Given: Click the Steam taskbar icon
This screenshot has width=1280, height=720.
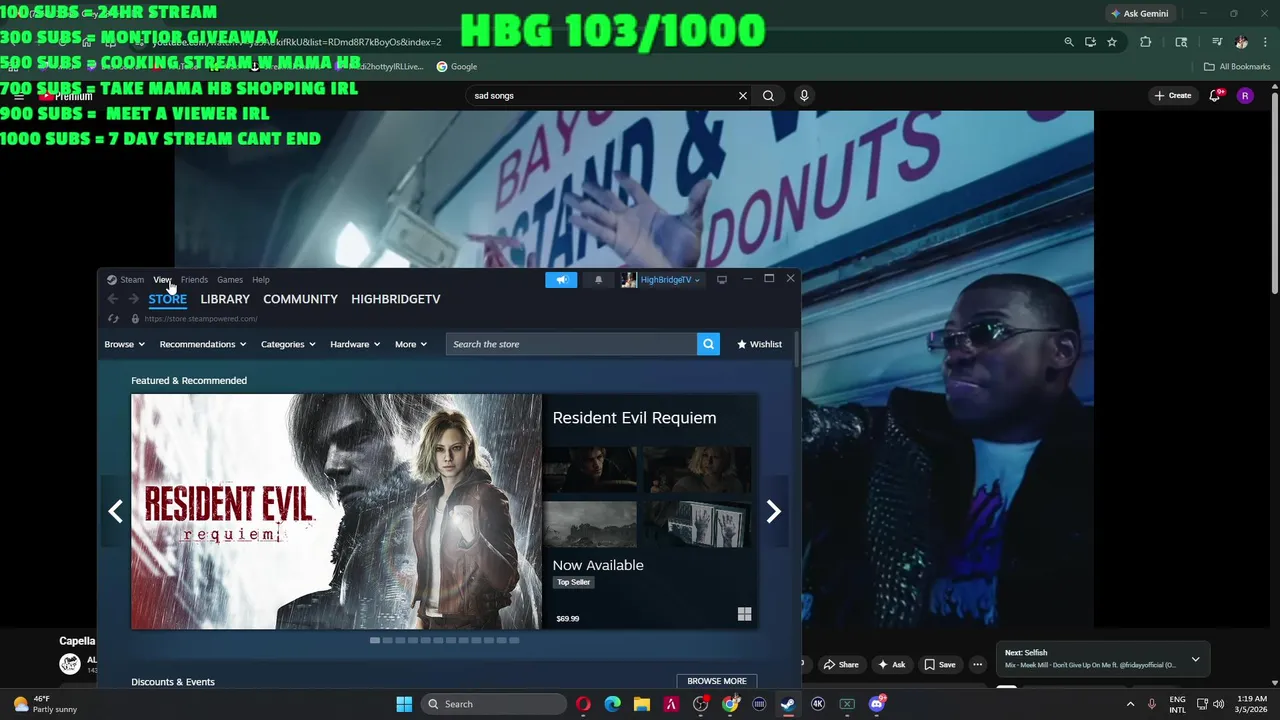Looking at the screenshot, I should 788,704.
